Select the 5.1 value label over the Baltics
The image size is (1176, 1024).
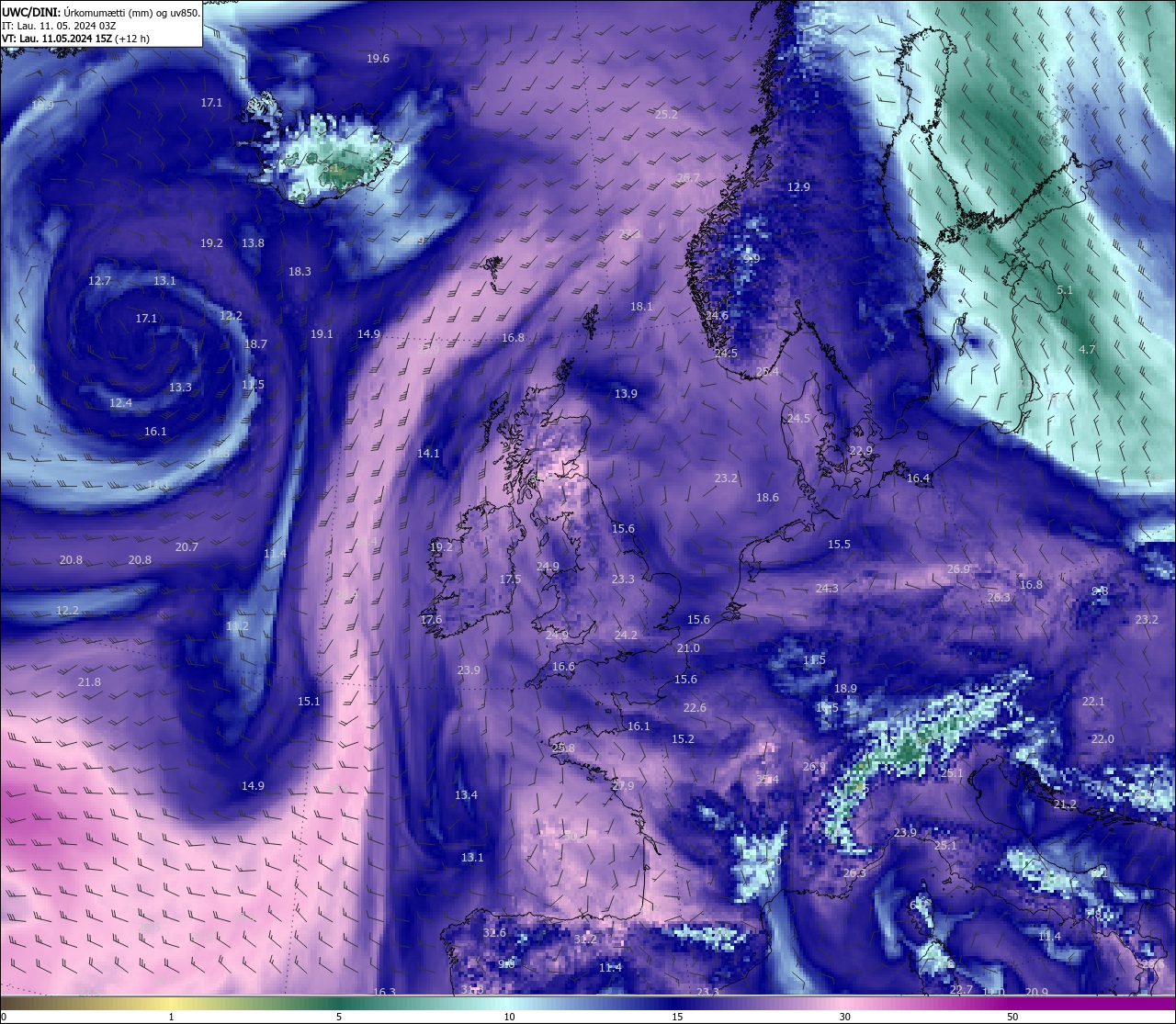point(1065,290)
